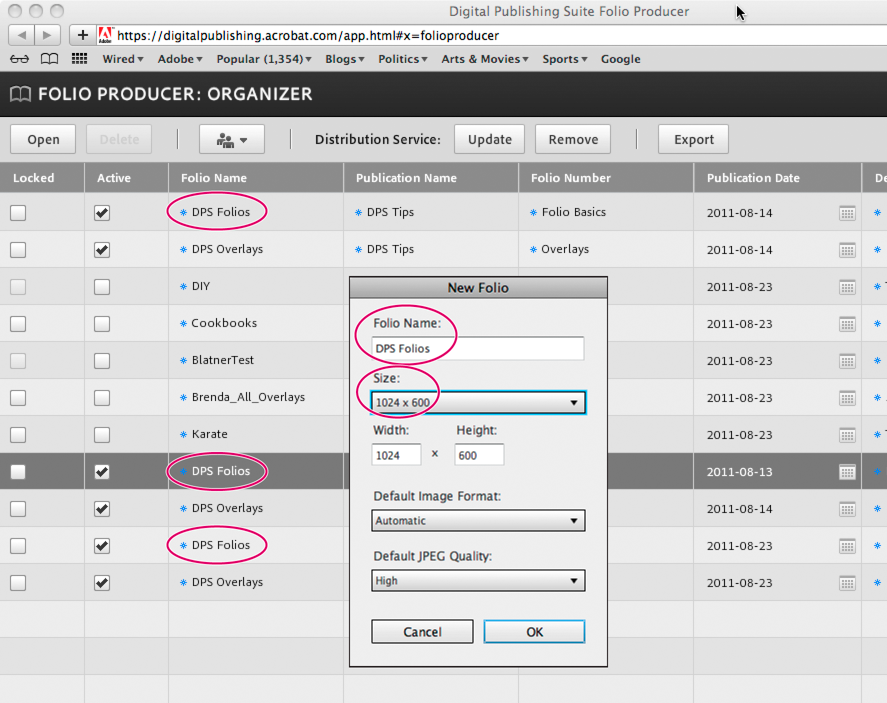Open the Top Sites grid icon
Viewport: 887px width, 703px height.
(x=79, y=59)
